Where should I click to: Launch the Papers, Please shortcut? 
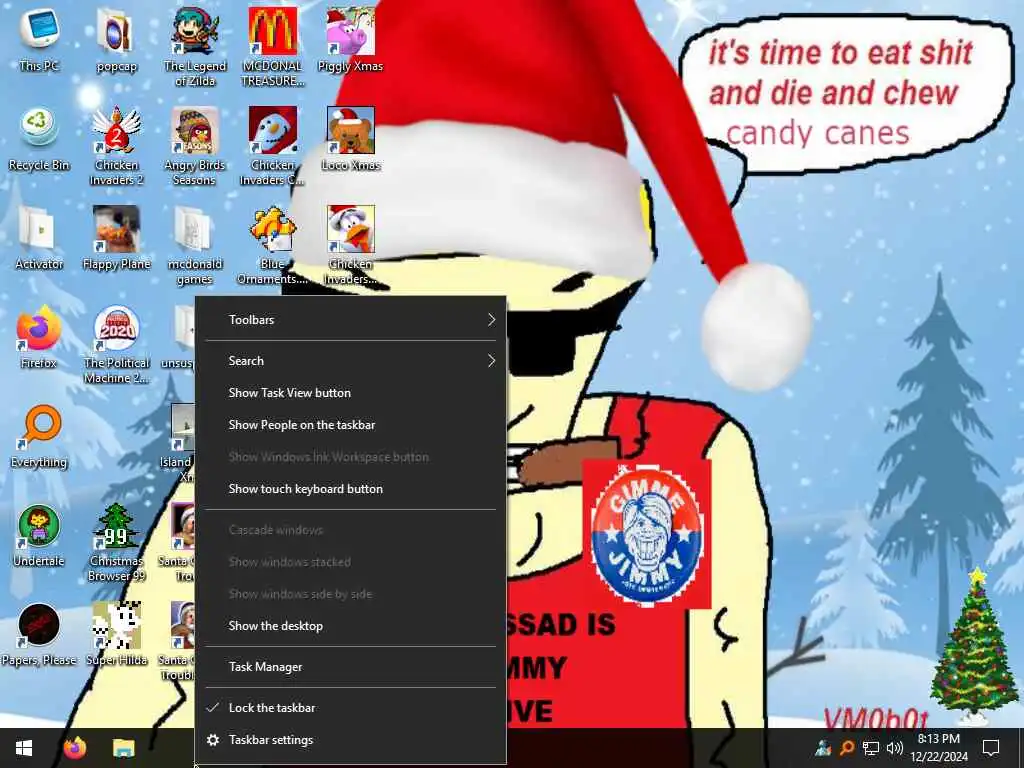[x=39, y=633]
